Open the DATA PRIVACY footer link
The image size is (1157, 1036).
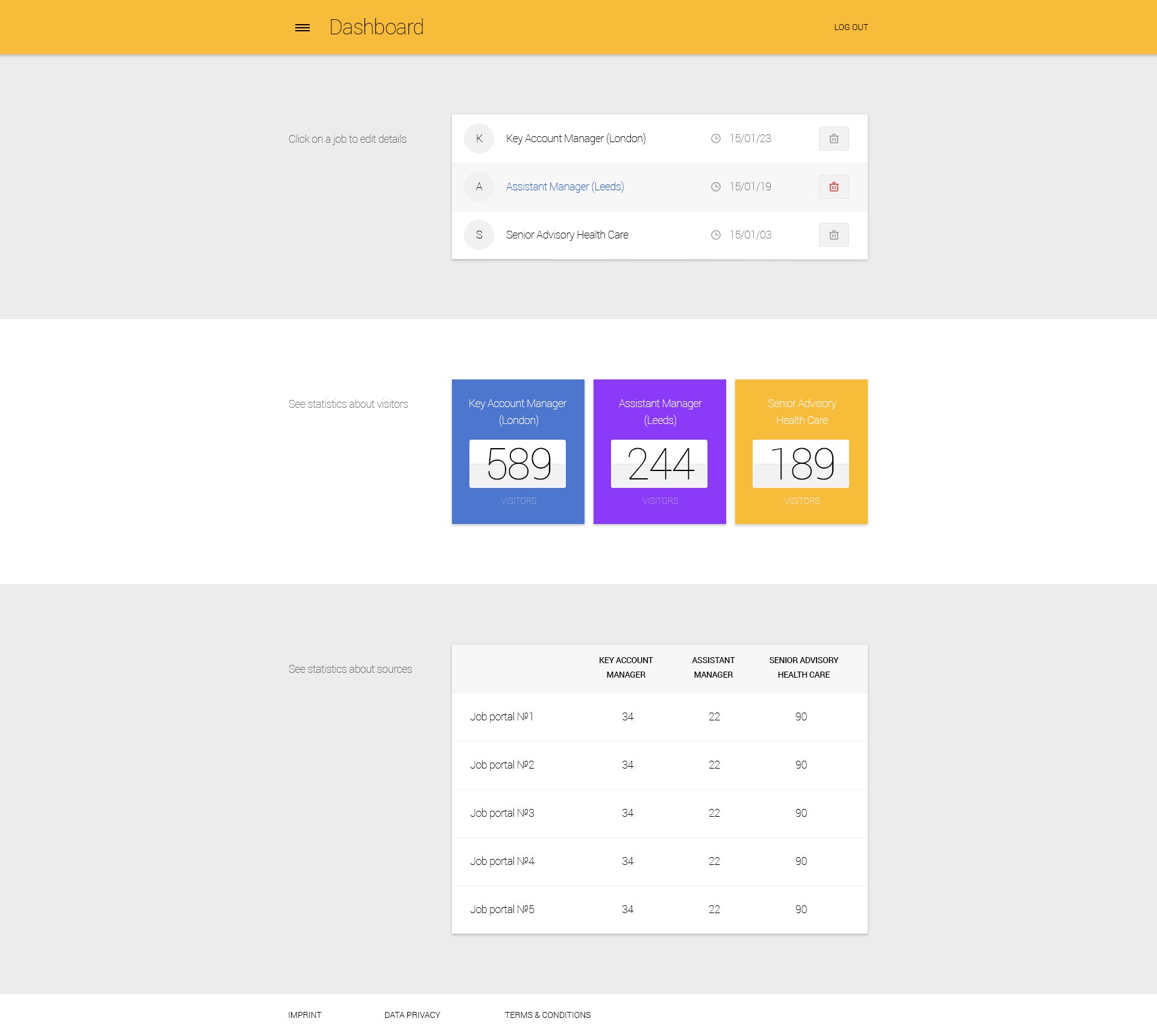point(412,1015)
